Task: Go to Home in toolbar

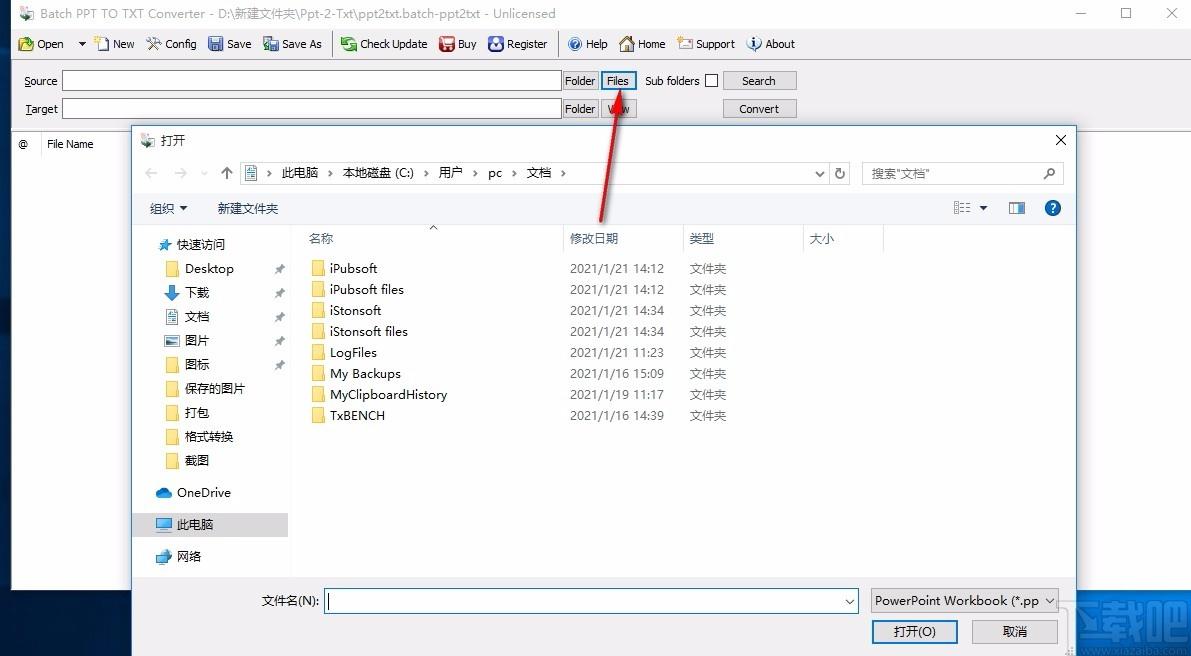Action: pyautogui.click(x=643, y=44)
